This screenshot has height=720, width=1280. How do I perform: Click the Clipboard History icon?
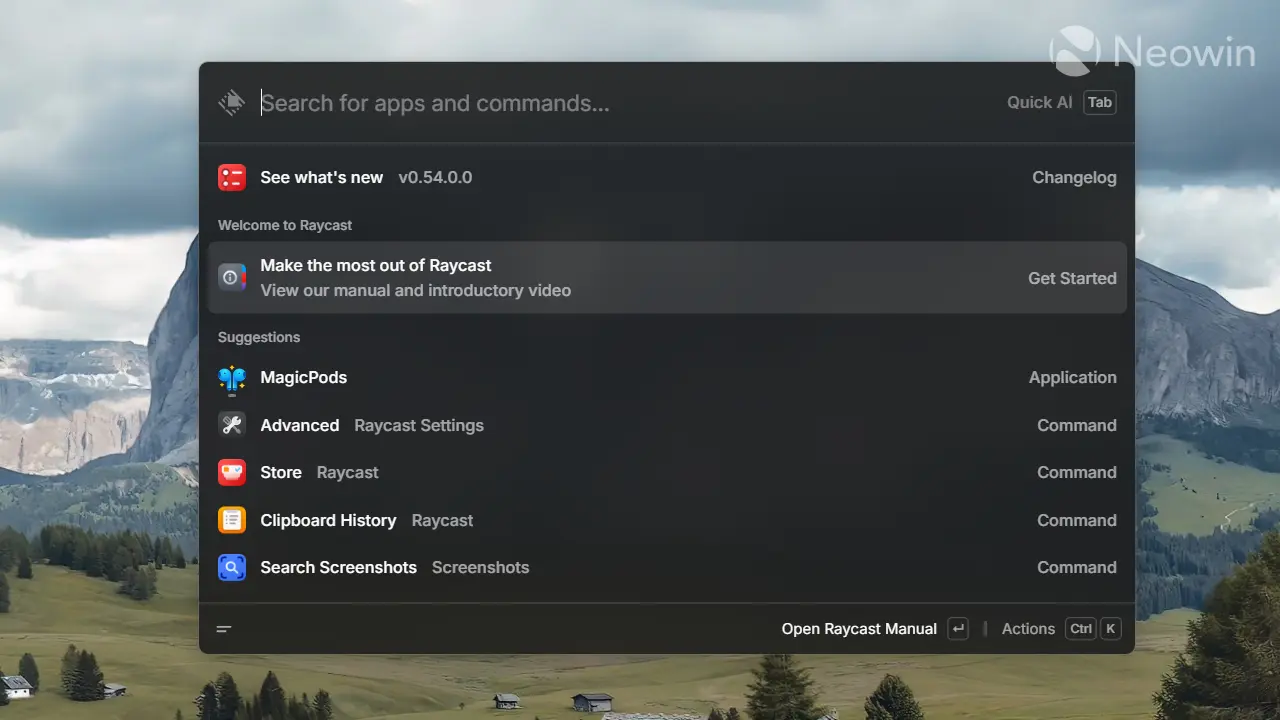(x=231, y=520)
